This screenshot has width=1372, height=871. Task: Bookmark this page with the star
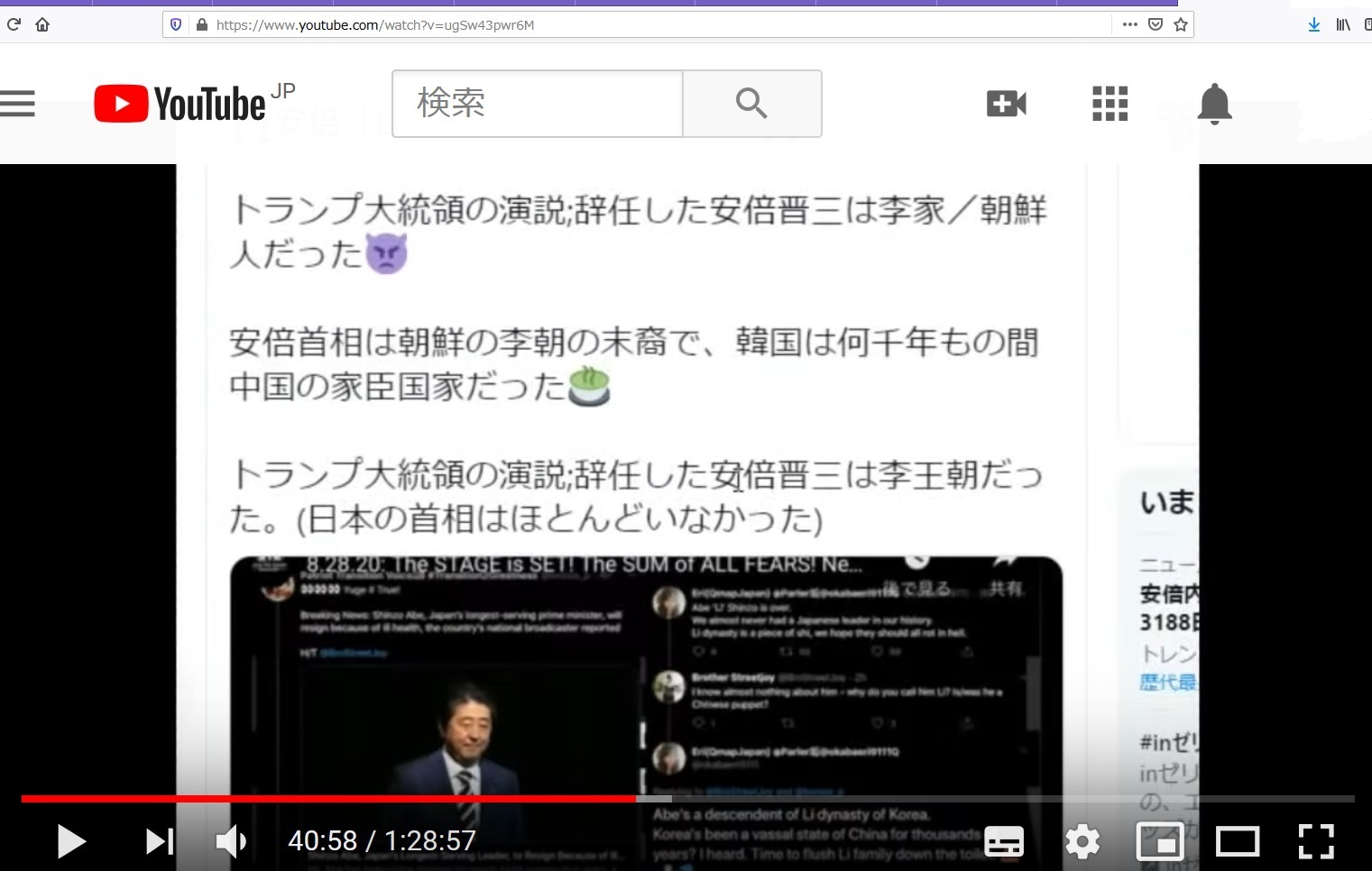pos(1181,24)
